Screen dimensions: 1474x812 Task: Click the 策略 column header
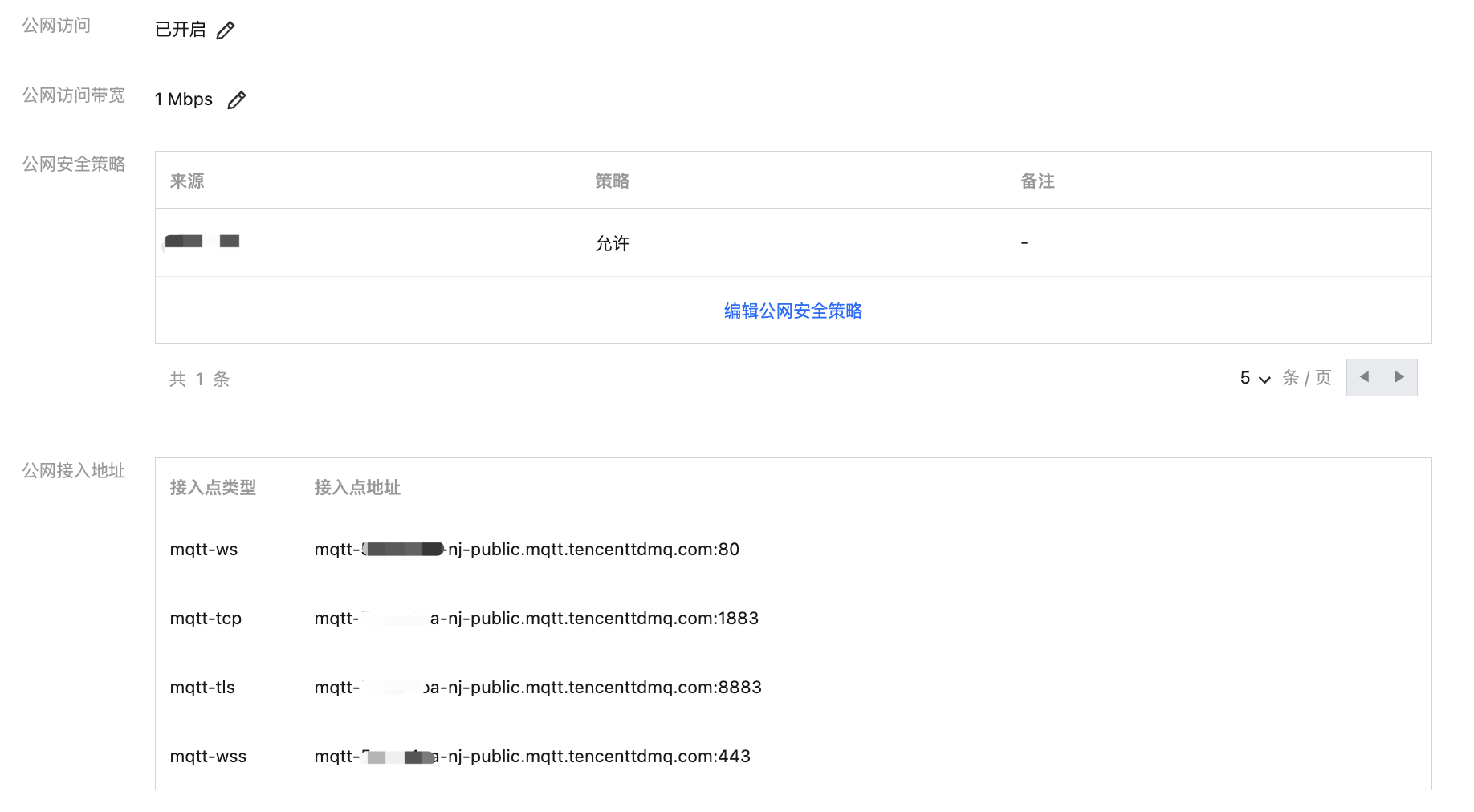click(612, 181)
